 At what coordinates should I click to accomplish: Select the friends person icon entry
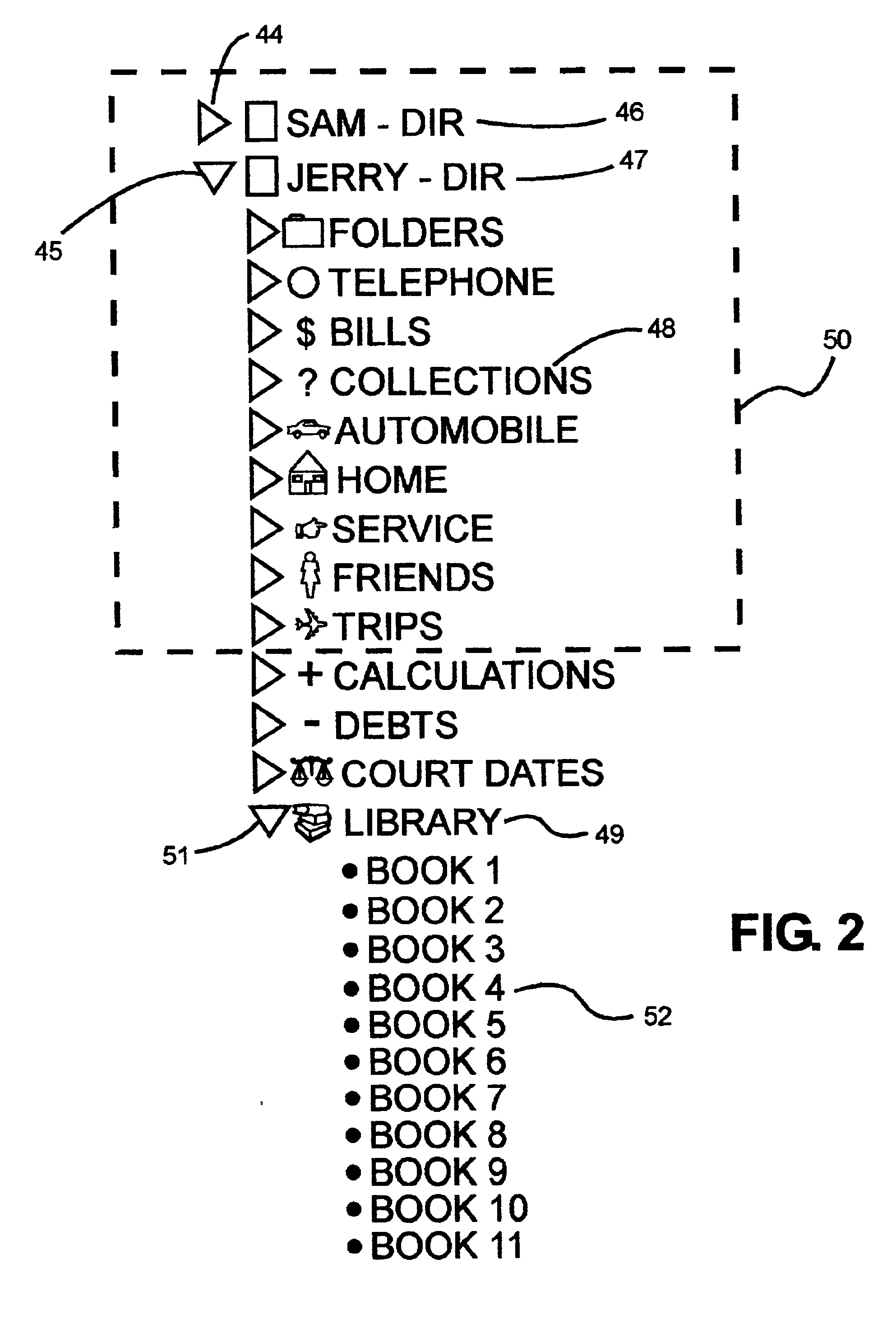pos(280,576)
